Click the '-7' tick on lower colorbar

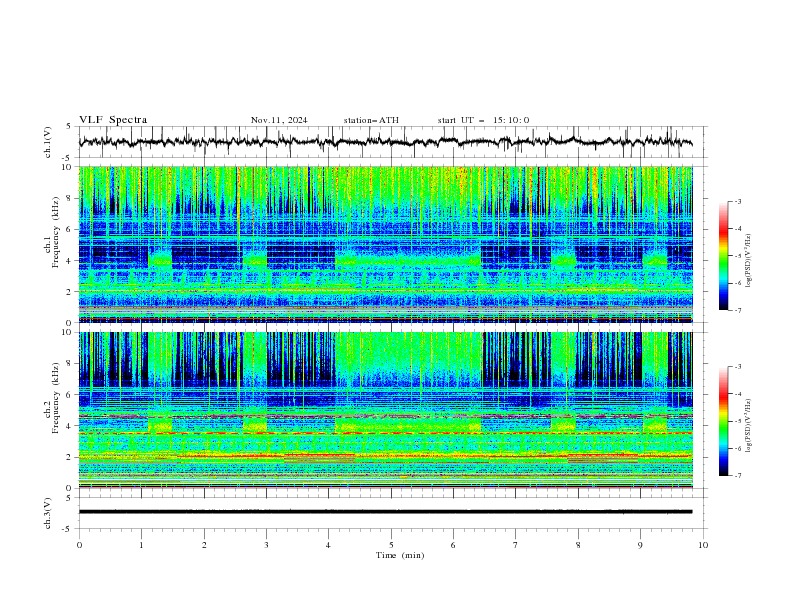tap(738, 476)
